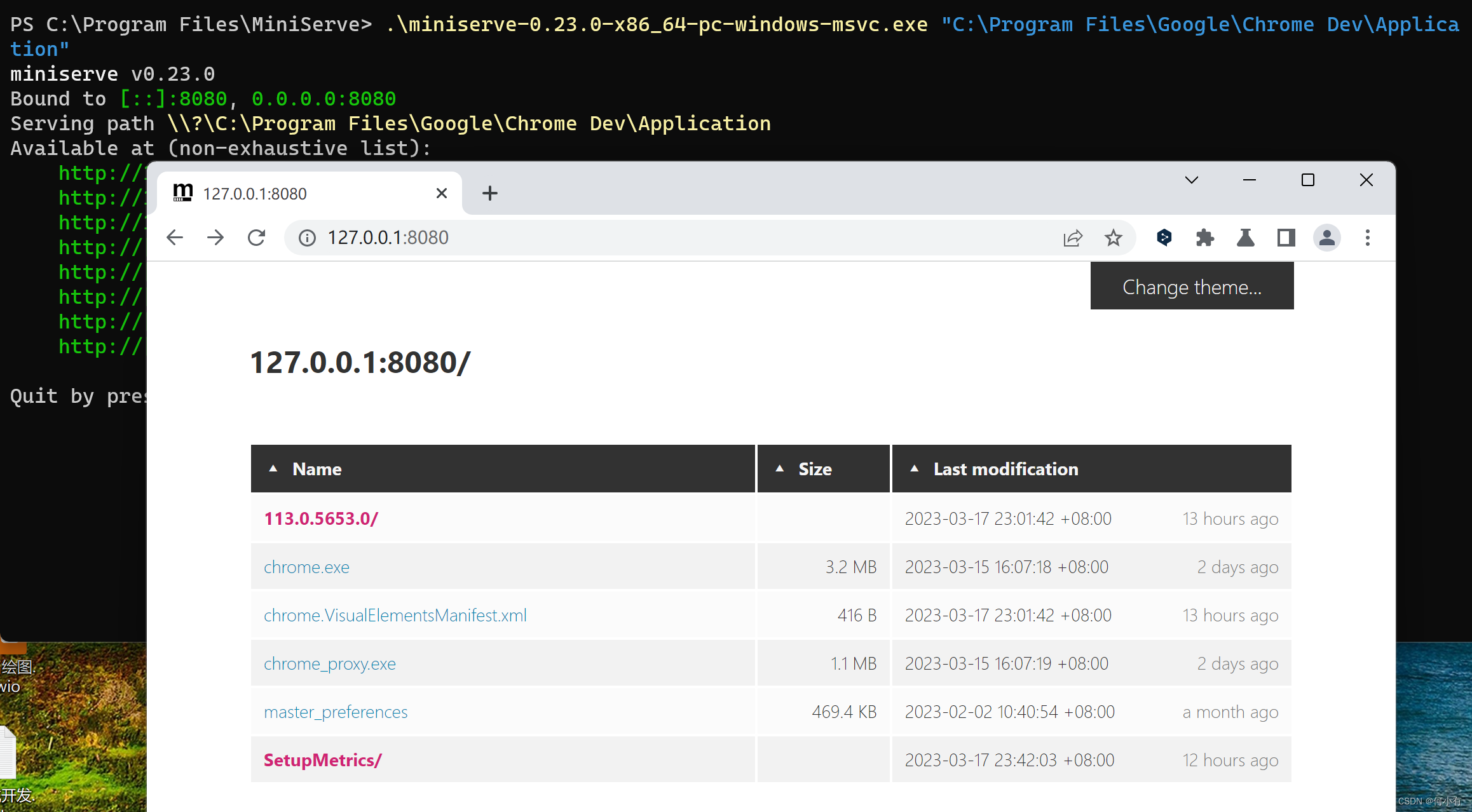
Task: Click the Size column sort header
Action: [815, 468]
